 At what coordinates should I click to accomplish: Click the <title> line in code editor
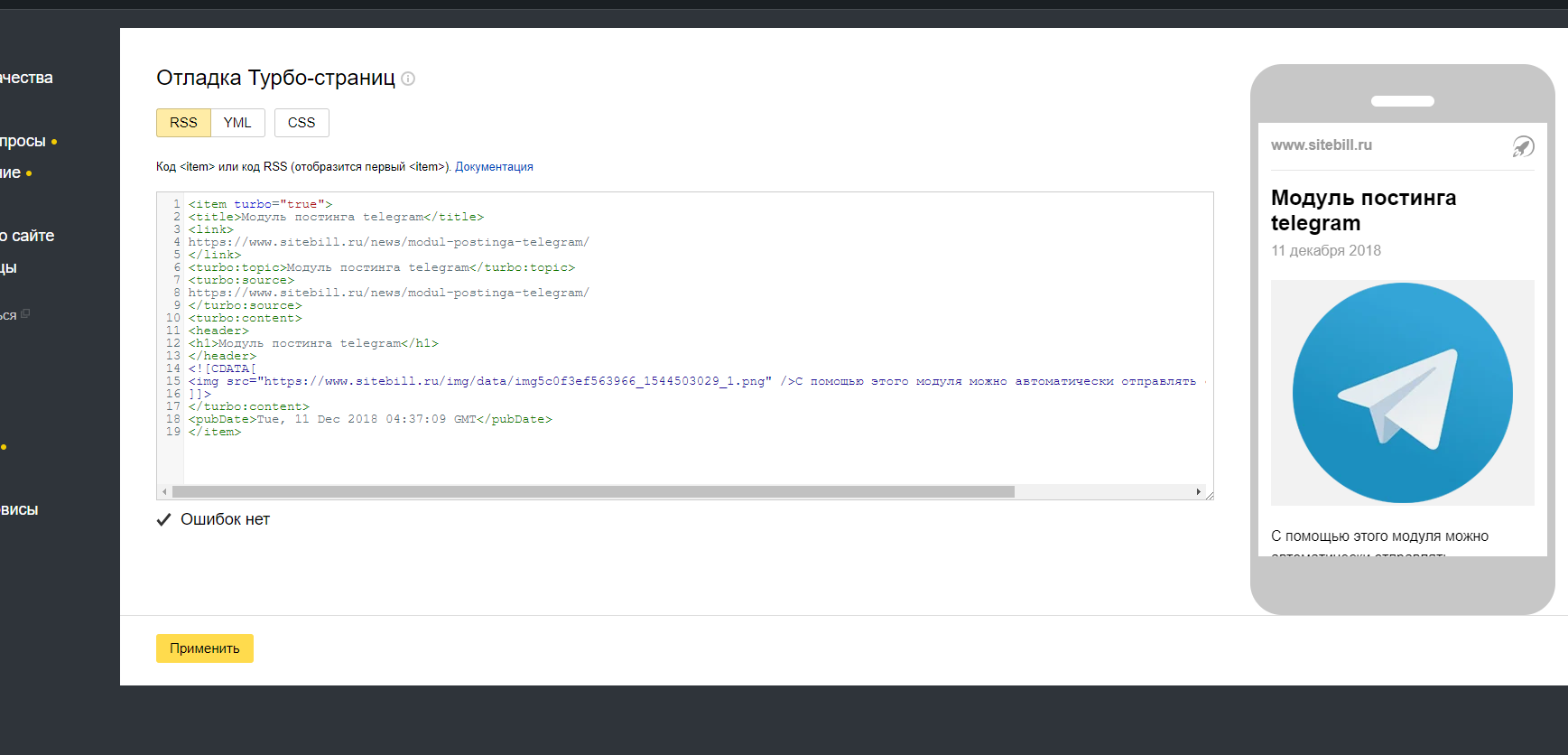coord(336,217)
